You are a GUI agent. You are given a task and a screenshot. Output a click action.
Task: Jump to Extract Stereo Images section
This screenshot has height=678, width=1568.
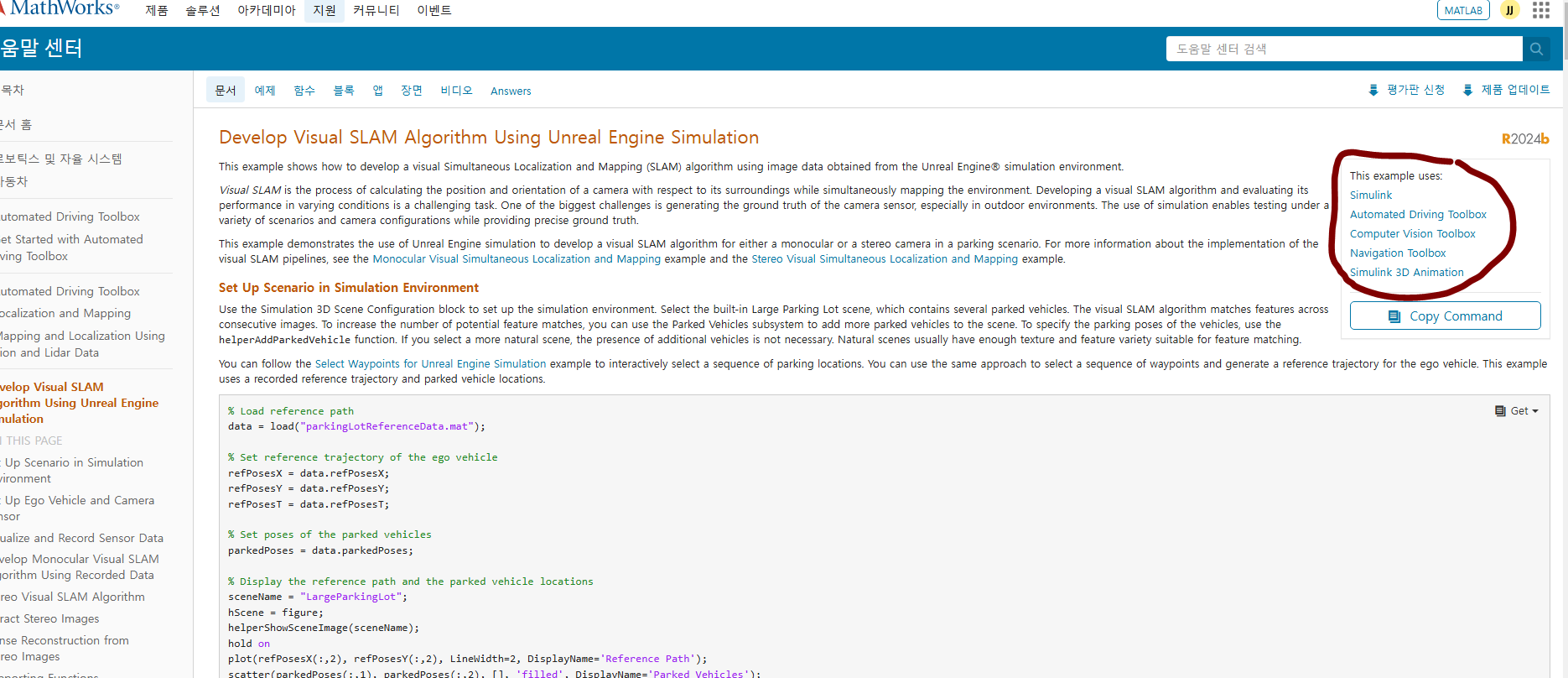(x=49, y=618)
